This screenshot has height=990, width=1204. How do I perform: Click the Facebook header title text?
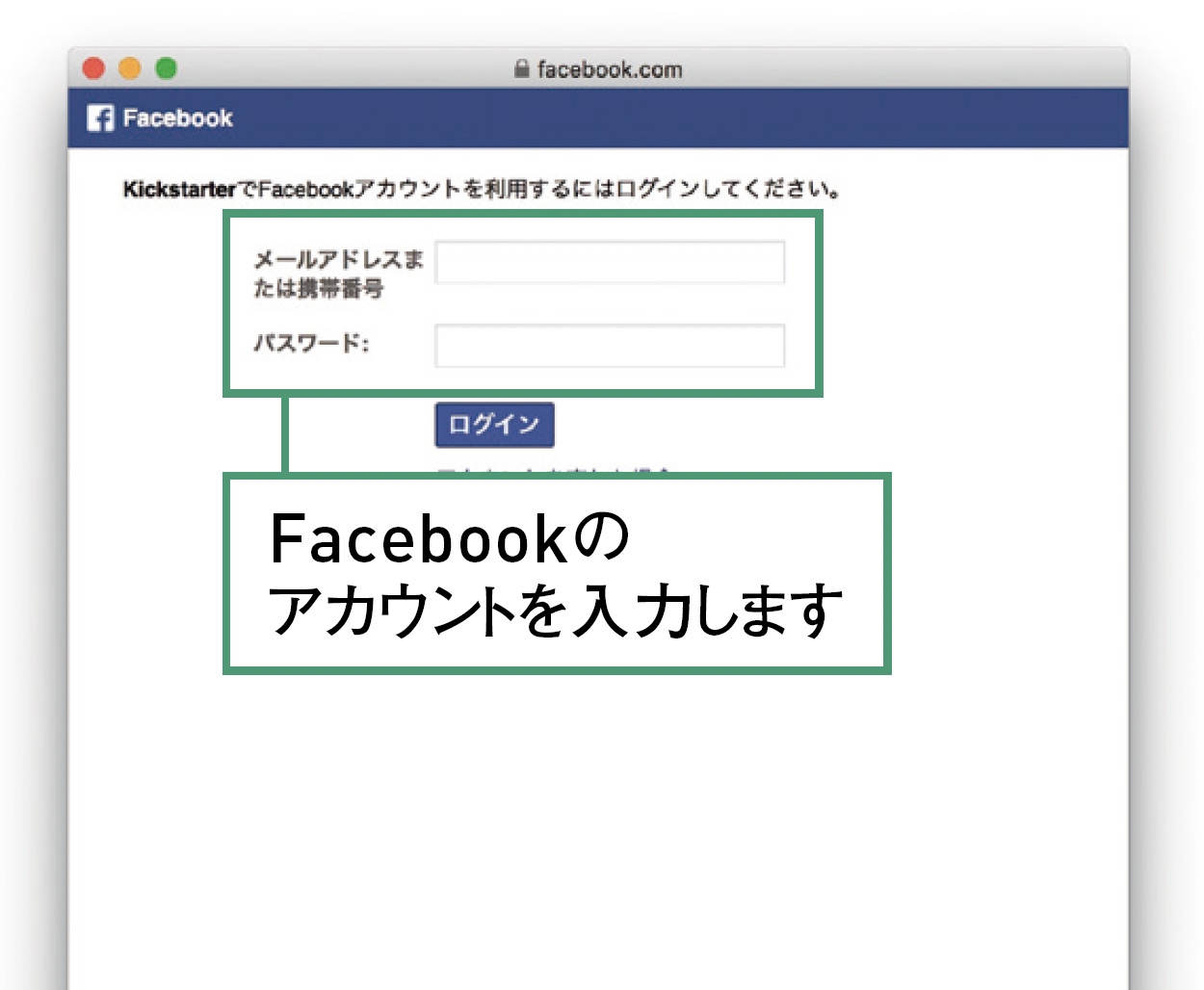[177, 118]
